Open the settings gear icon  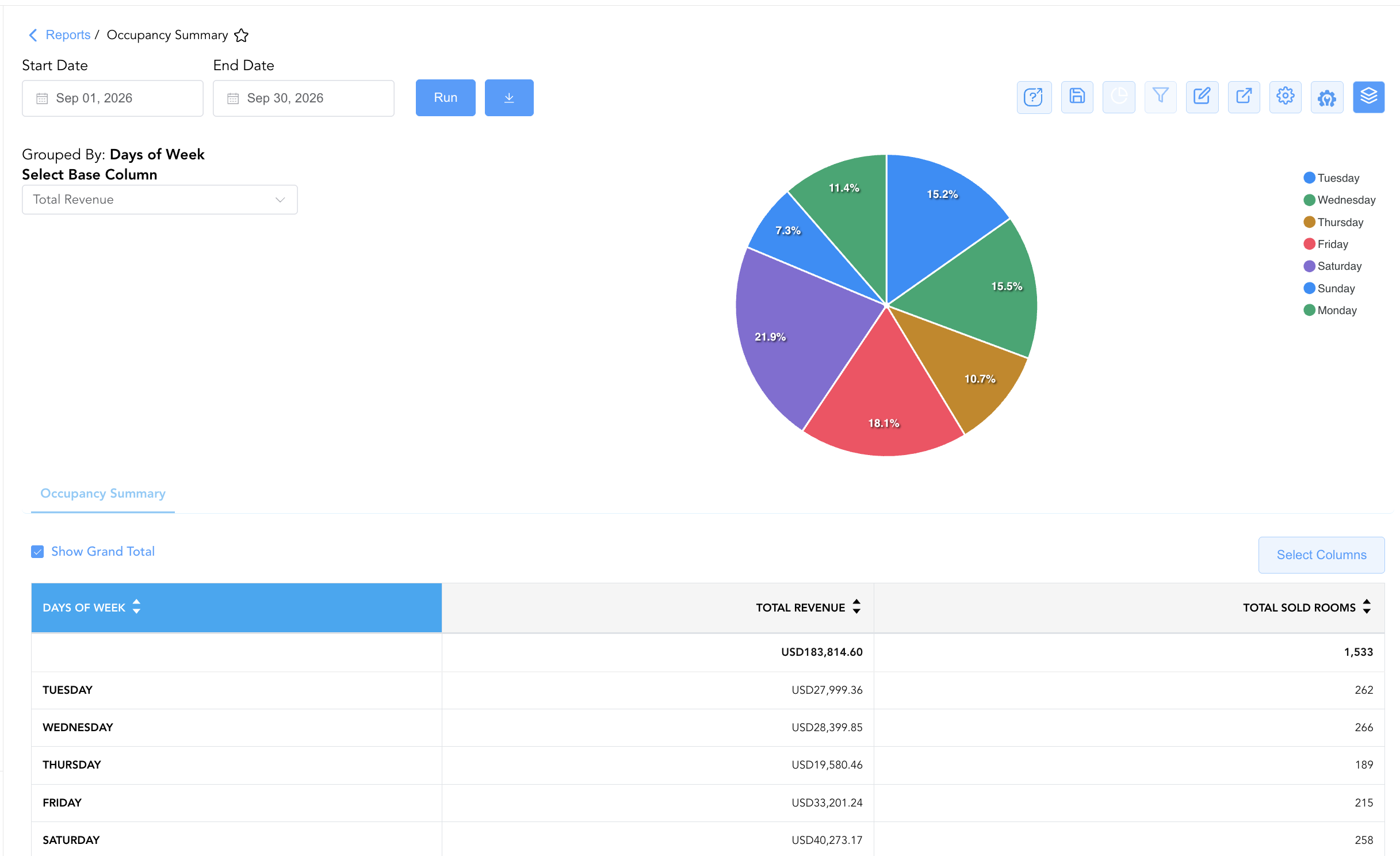tap(1286, 97)
